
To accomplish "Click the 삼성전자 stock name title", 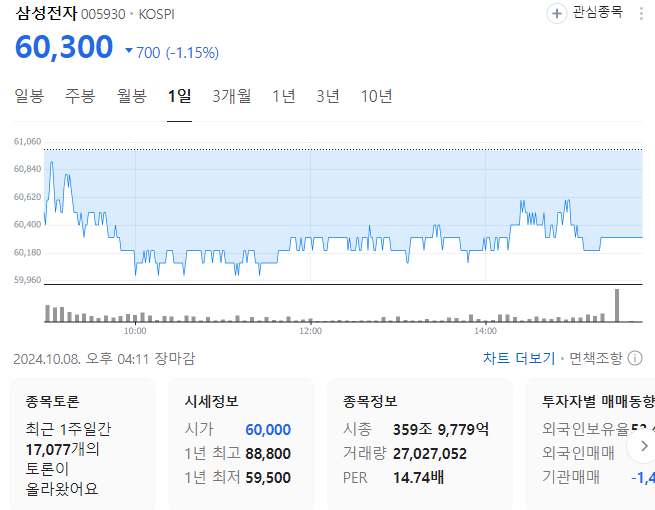I will [46, 13].
